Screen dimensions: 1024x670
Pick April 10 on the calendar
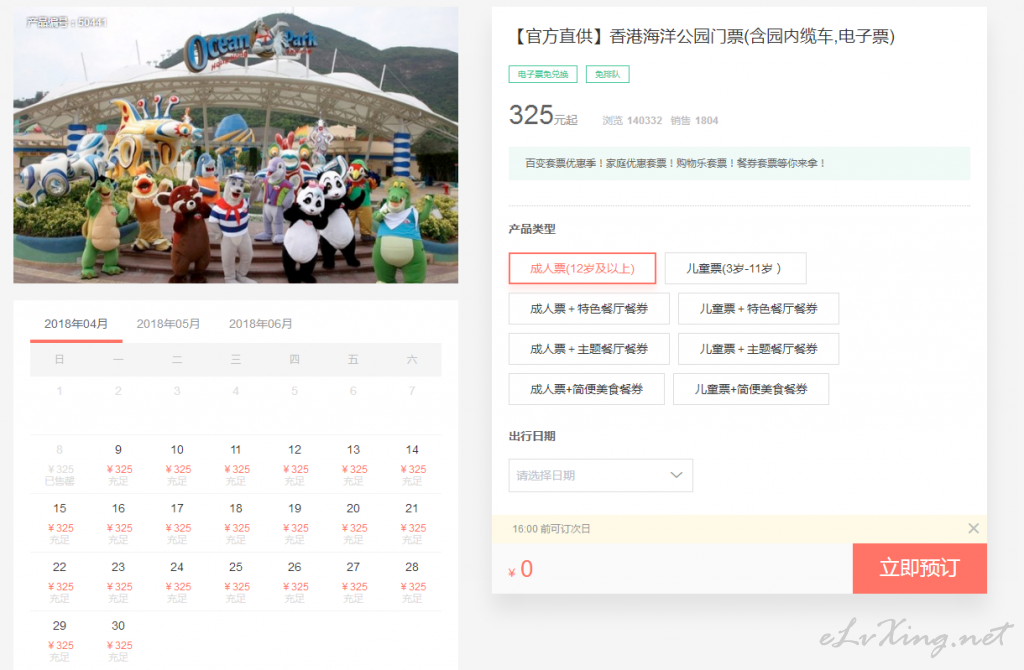[x=177, y=465]
